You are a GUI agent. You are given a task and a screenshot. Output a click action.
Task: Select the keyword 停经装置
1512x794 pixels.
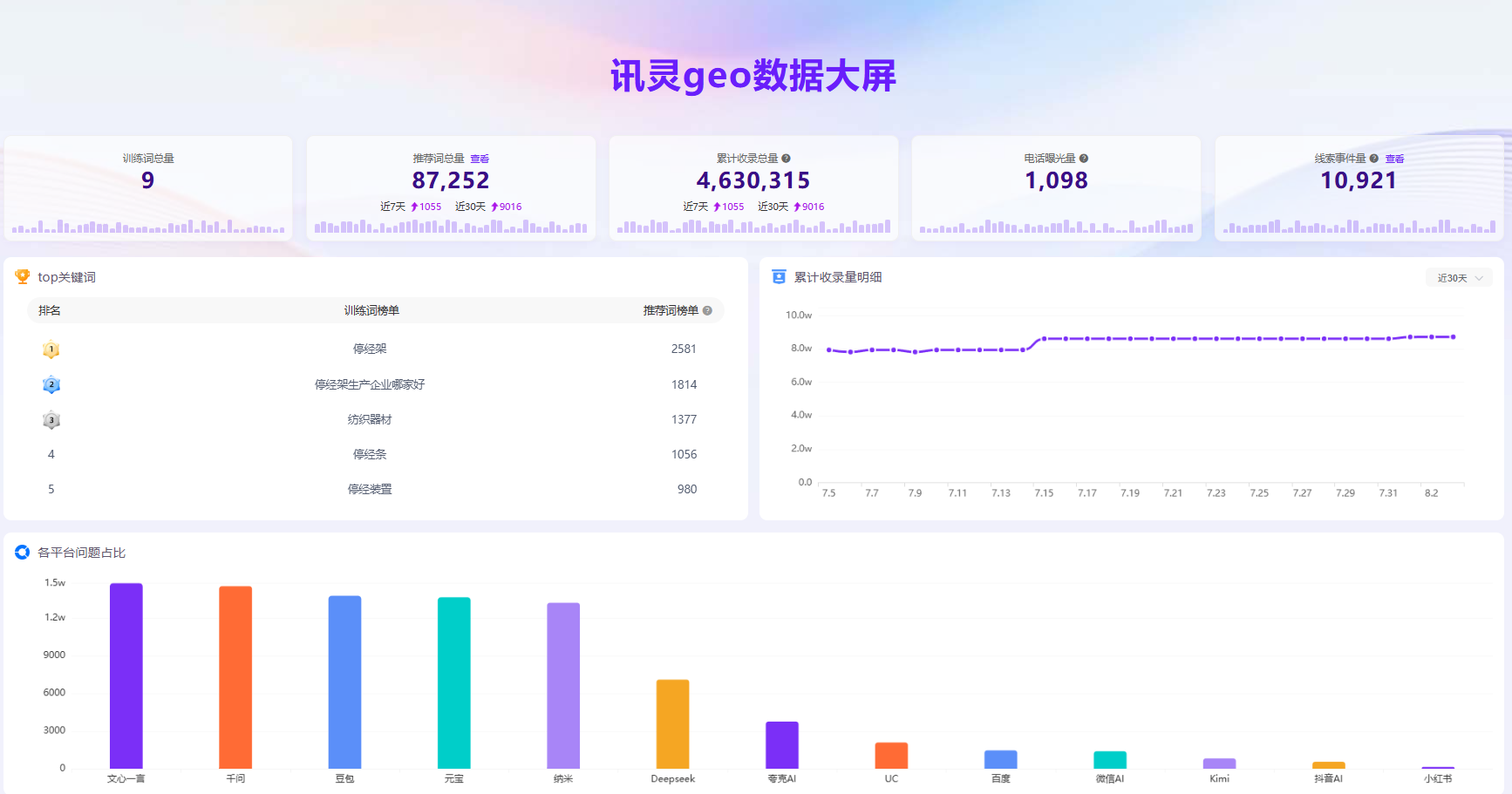click(370, 489)
